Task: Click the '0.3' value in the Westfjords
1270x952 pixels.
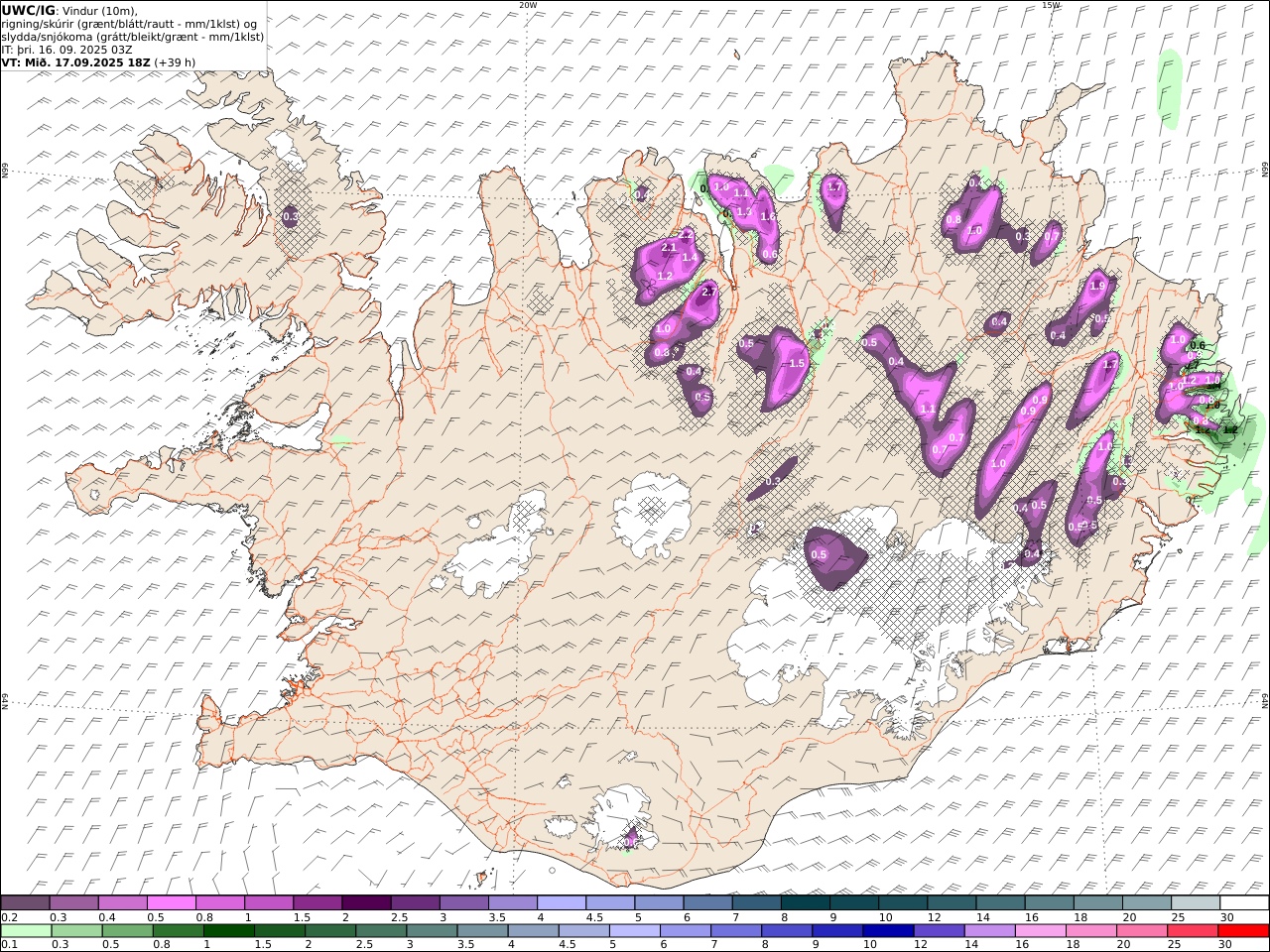Action: [x=291, y=216]
